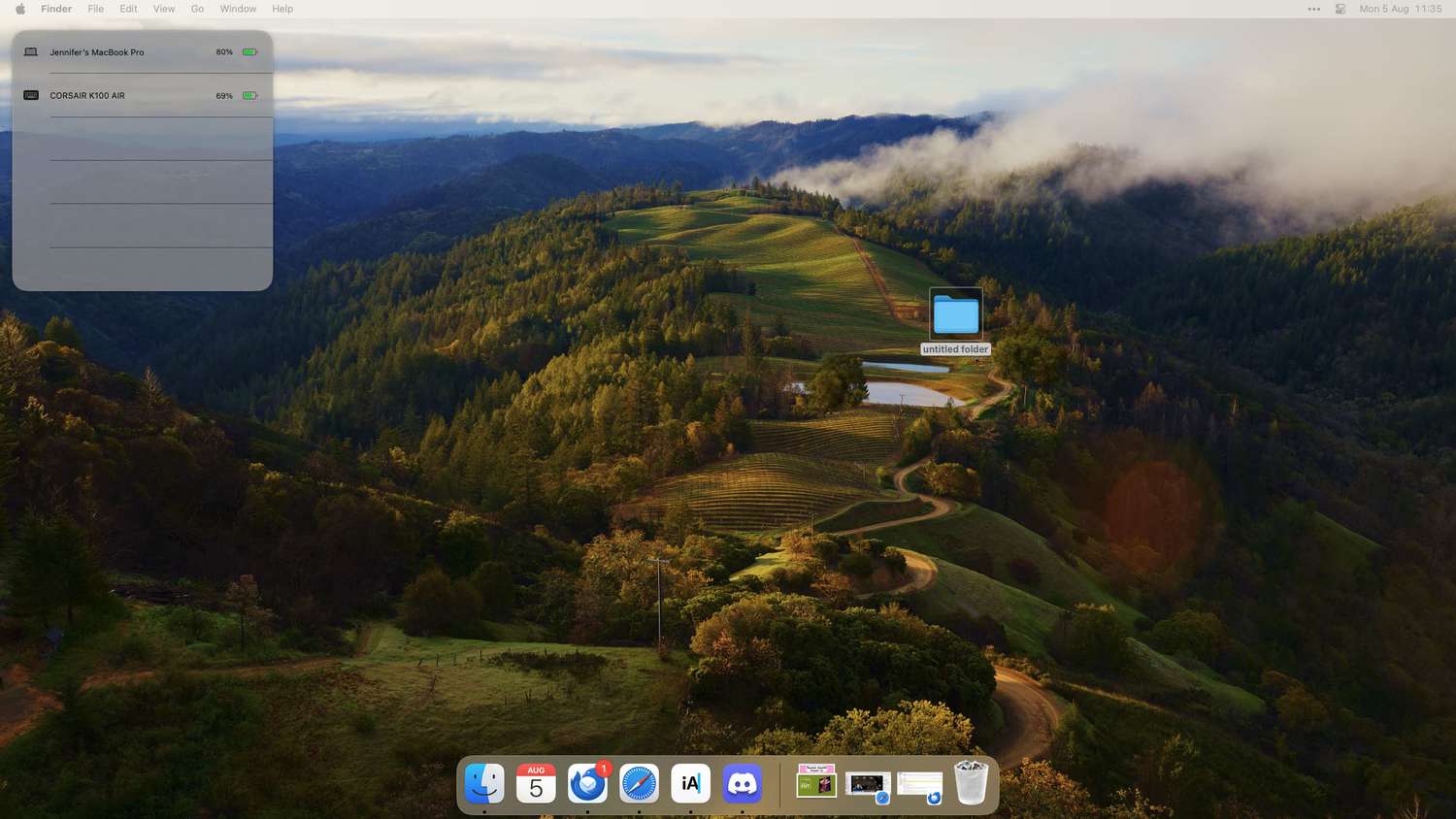The image size is (1456, 819).
Task: Open the Window menu
Action: click(x=238, y=9)
